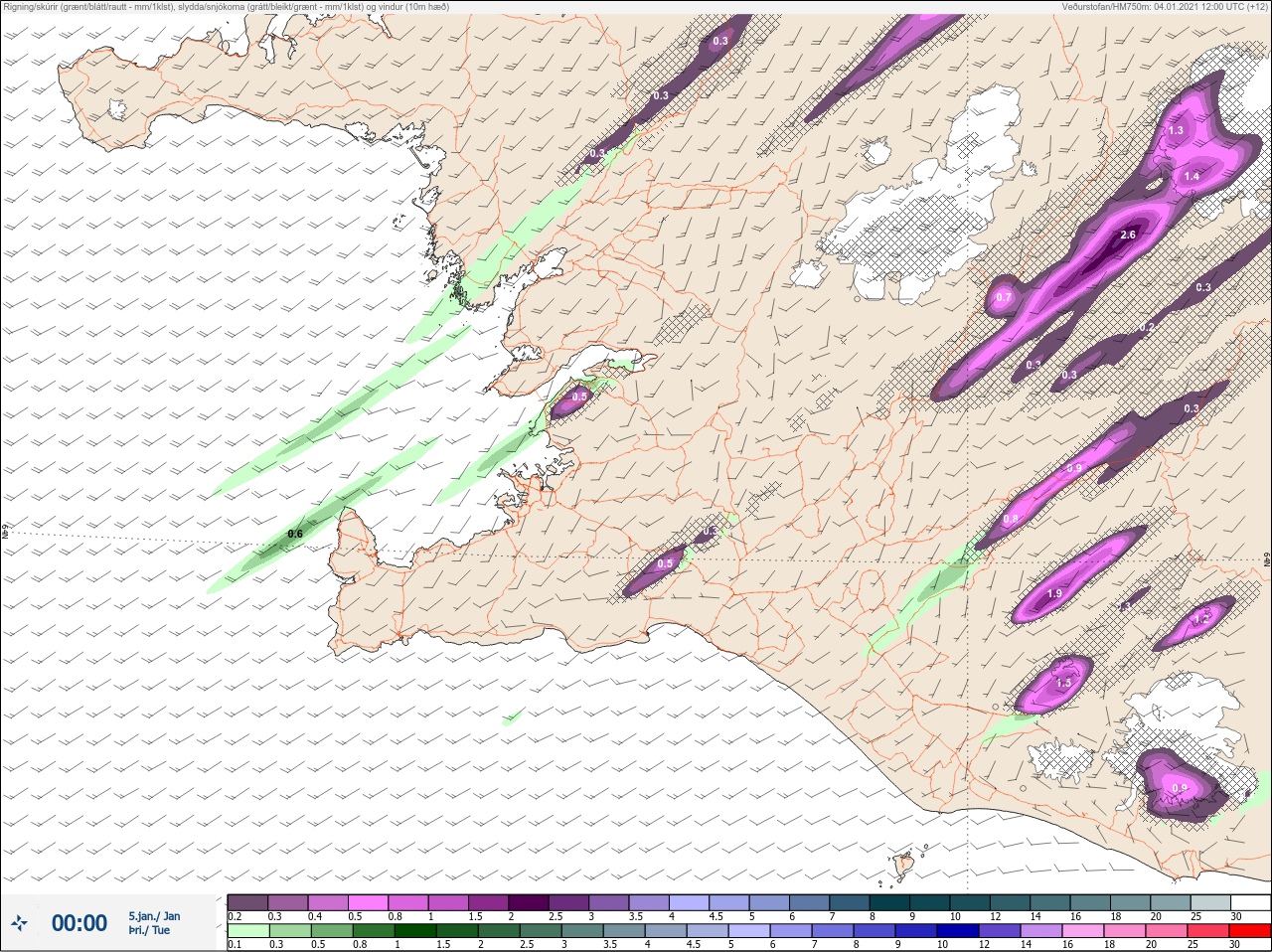Click the four-arrow icon beside the 00:00 time
The height and width of the screenshot is (952, 1272).
tap(19, 923)
